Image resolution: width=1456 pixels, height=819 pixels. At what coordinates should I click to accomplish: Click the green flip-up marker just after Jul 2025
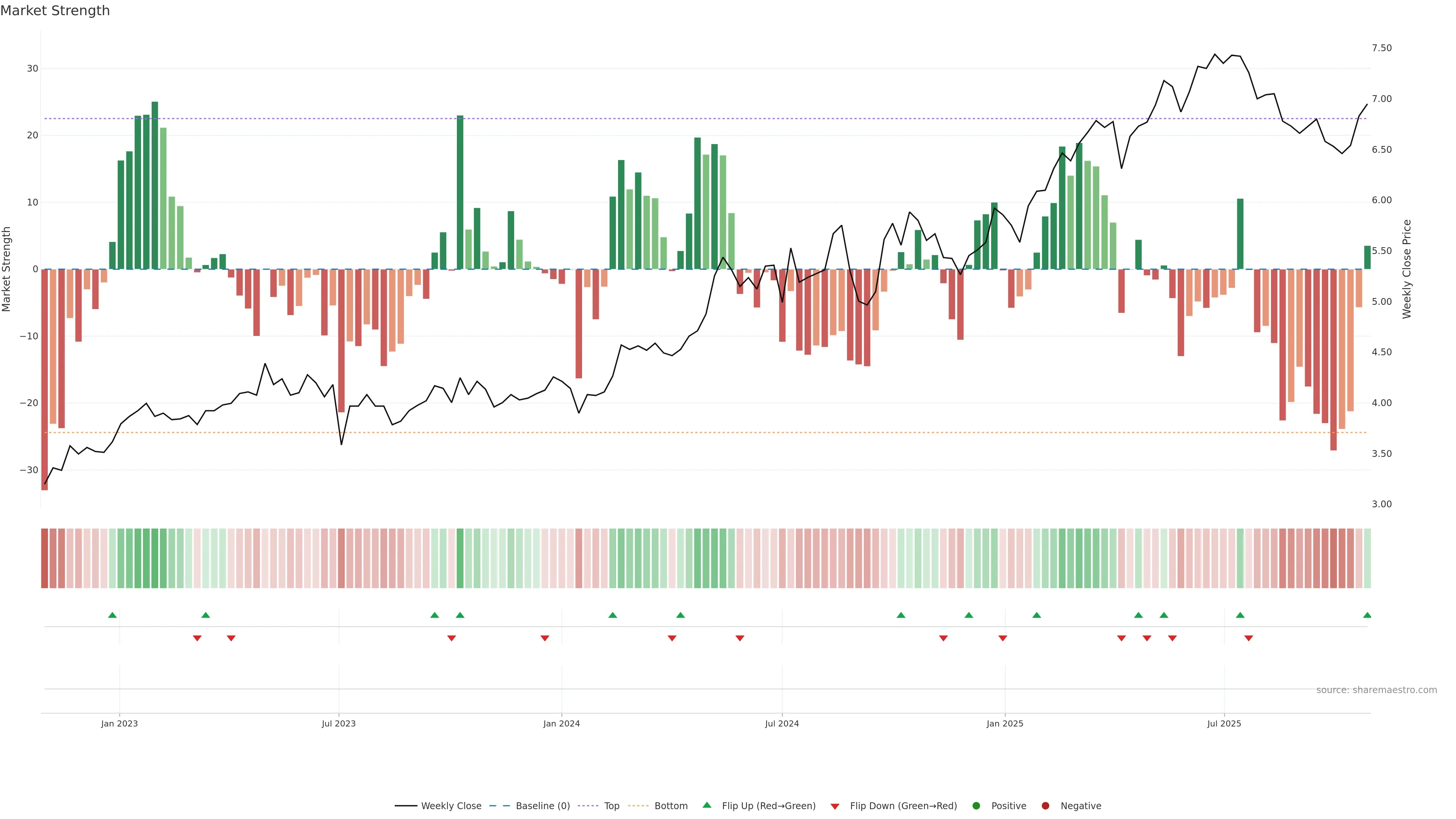tap(1240, 615)
